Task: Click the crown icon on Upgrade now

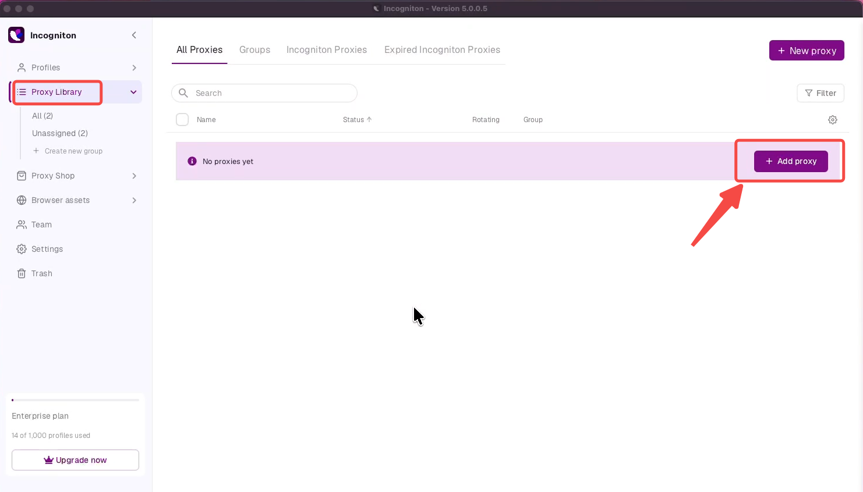Action: pyautogui.click(x=48, y=460)
